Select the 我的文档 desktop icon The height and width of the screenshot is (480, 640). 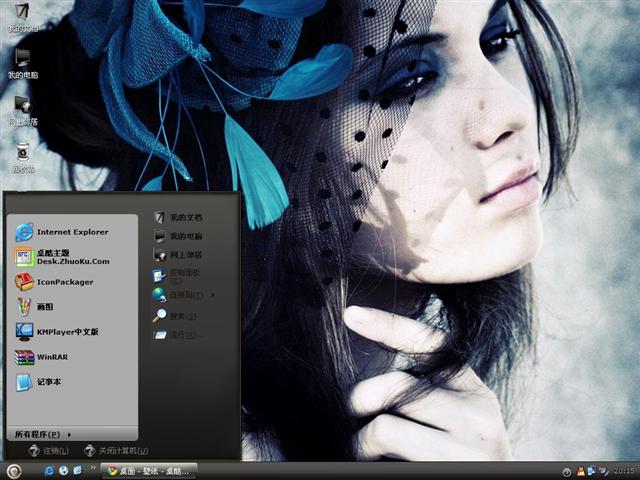click(x=22, y=15)
